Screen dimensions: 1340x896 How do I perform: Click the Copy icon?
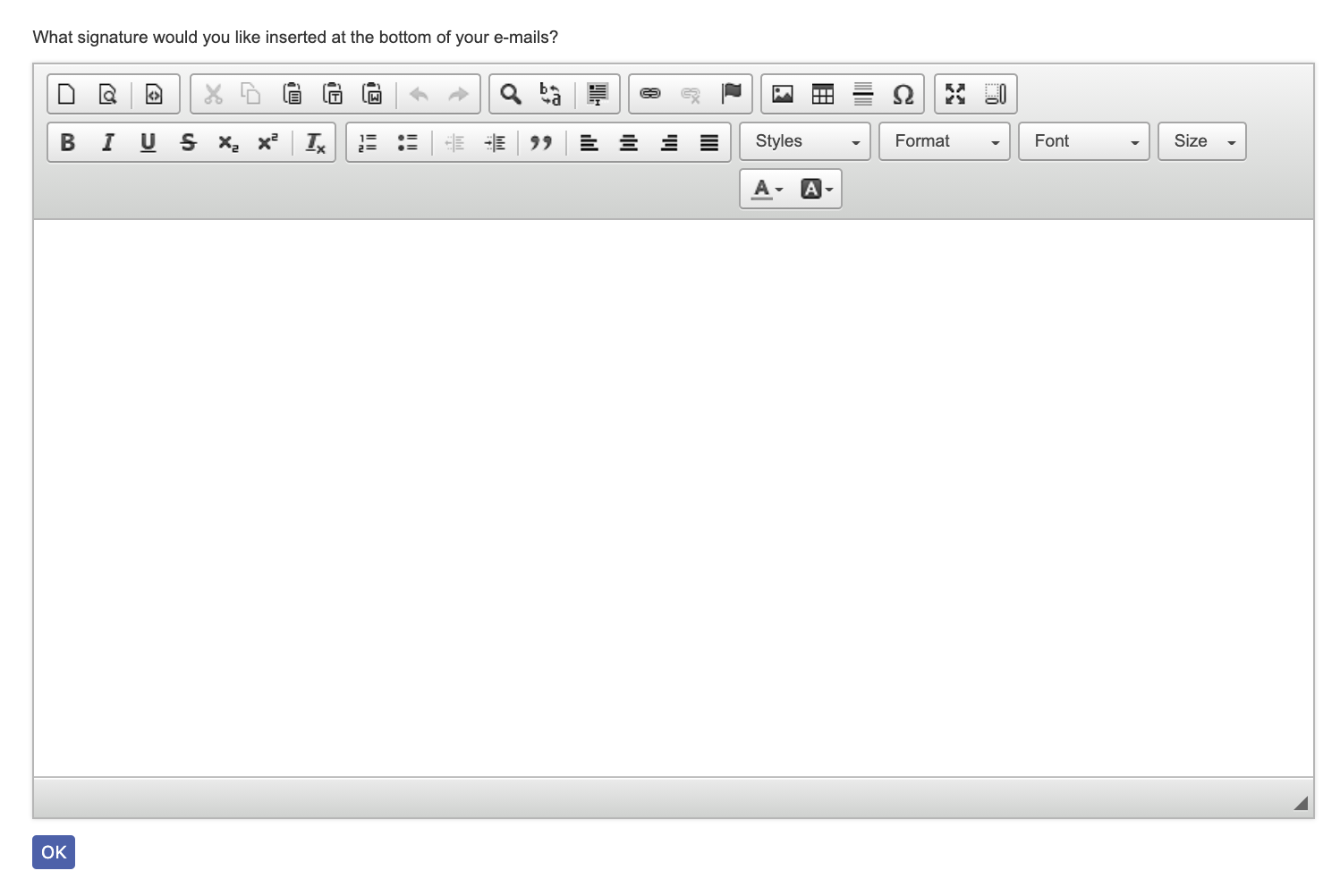click(251, 94)
